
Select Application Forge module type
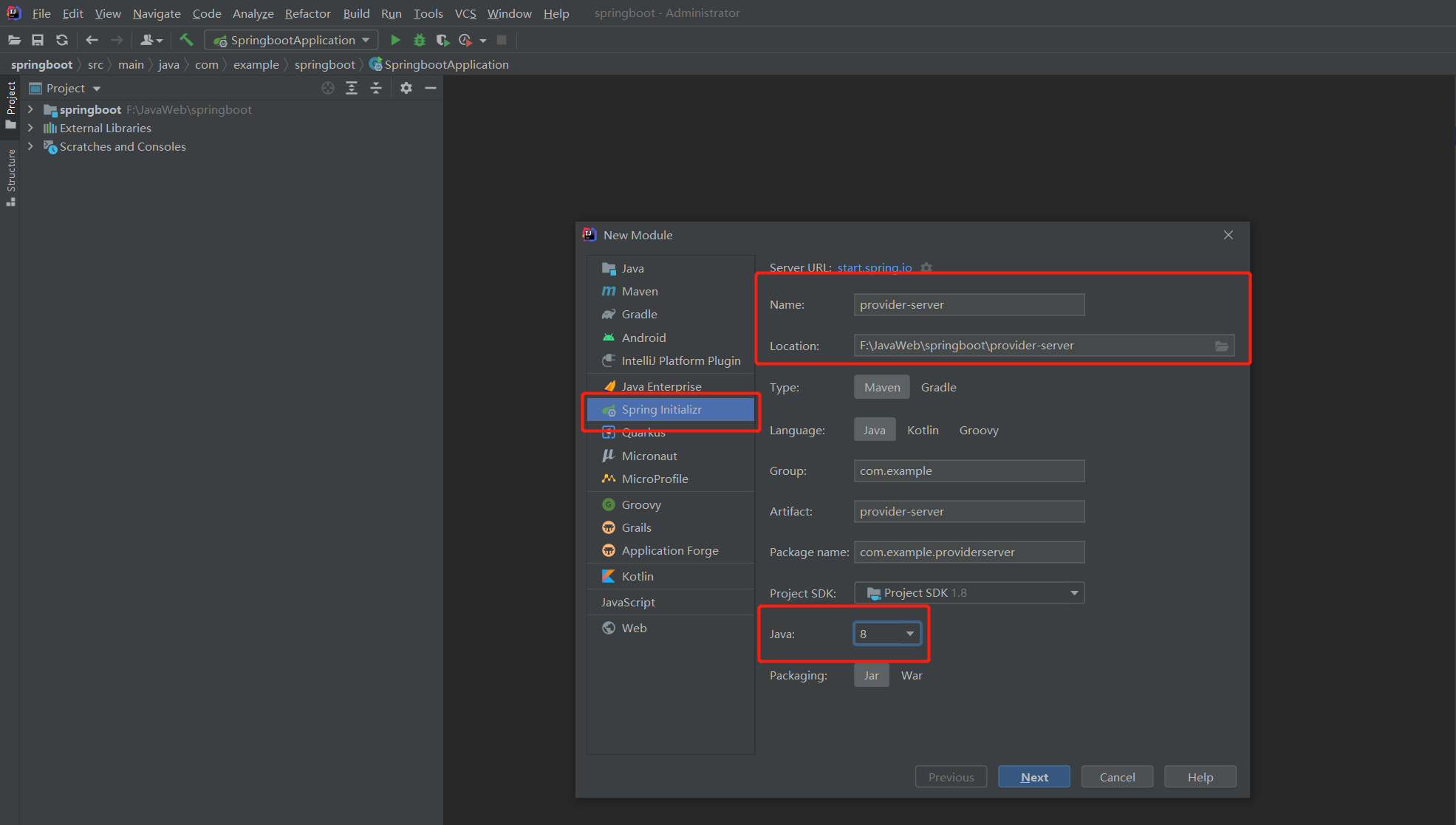[671, 550]
